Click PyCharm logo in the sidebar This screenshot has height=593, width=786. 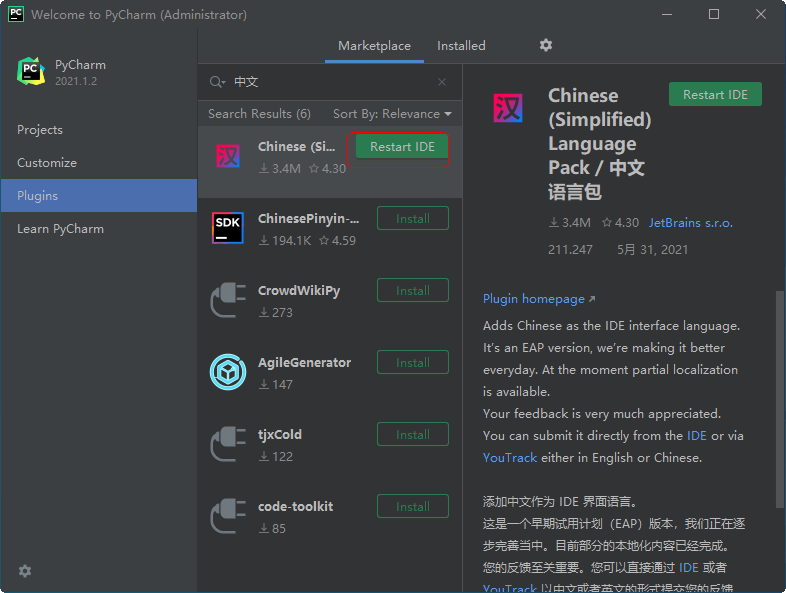(x=31, y=71)
